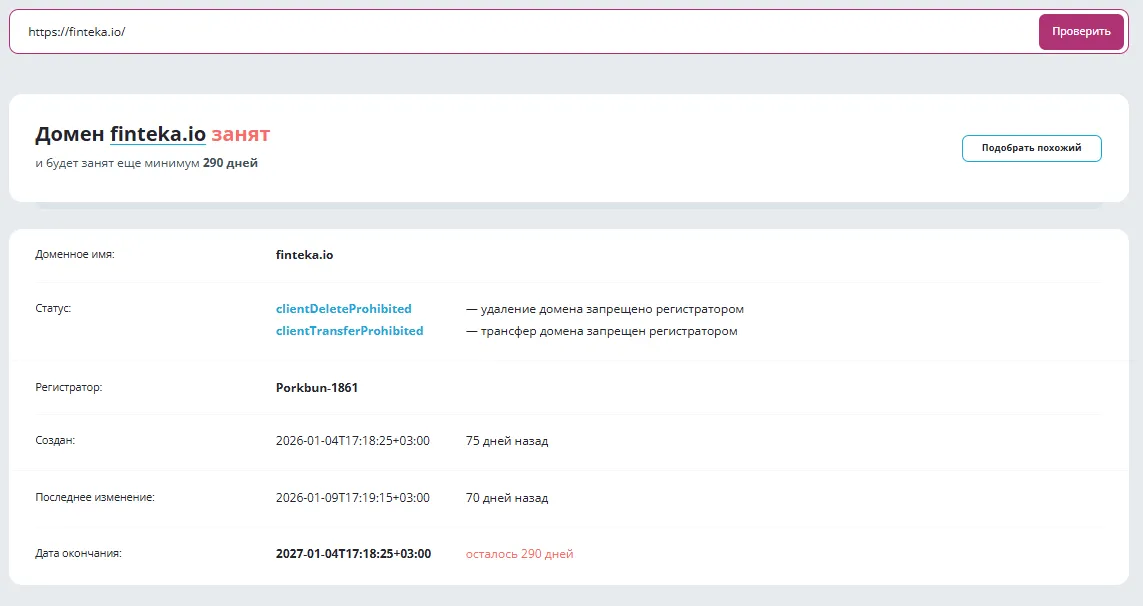Click the 290 дней bold text in subtitle
Image resolution: width=1143 pixels, height=606 pixels.
point(230,163)
